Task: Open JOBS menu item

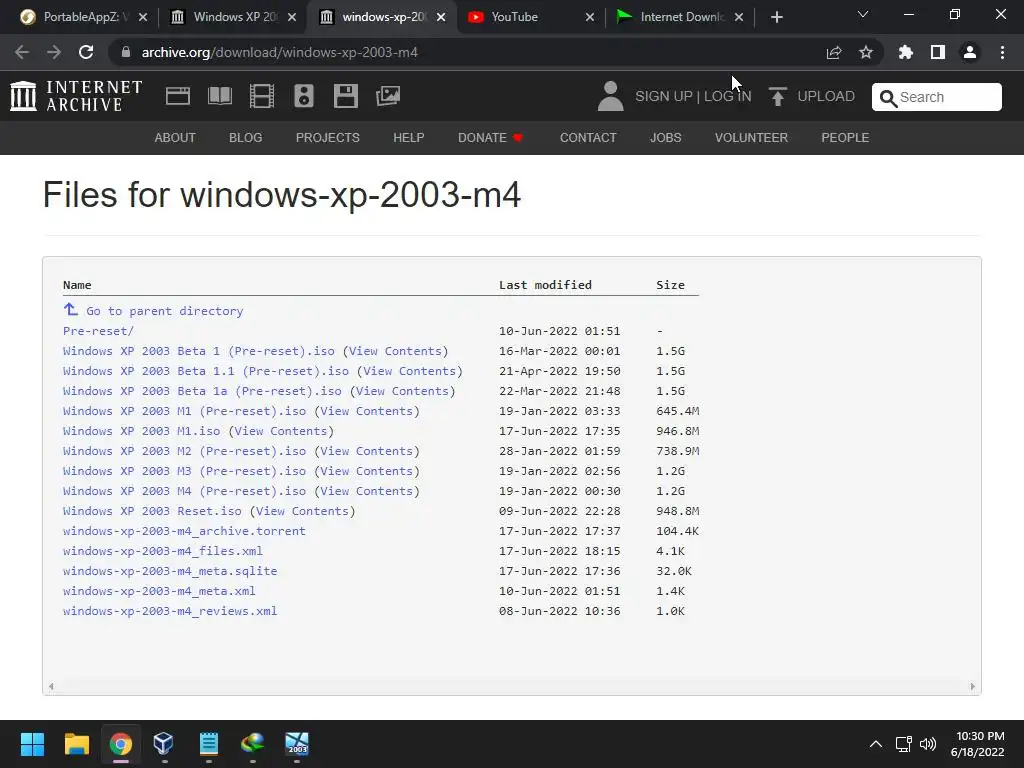Action: tap(665, 138)
